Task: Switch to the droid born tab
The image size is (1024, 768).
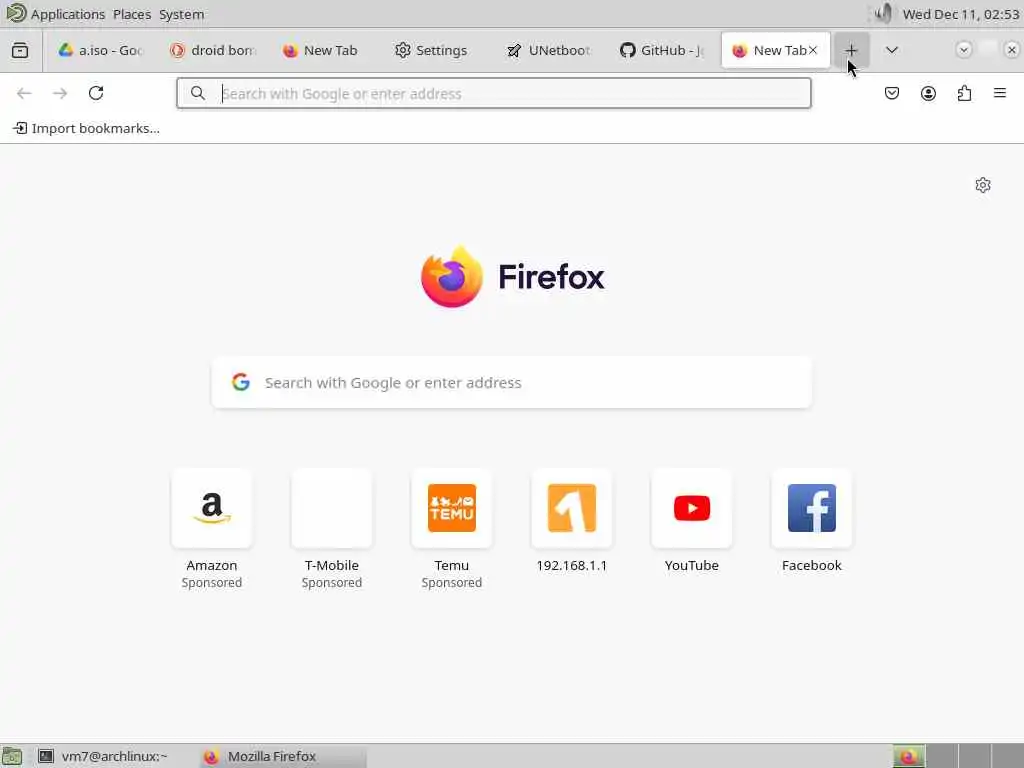Action: (212, 50)
